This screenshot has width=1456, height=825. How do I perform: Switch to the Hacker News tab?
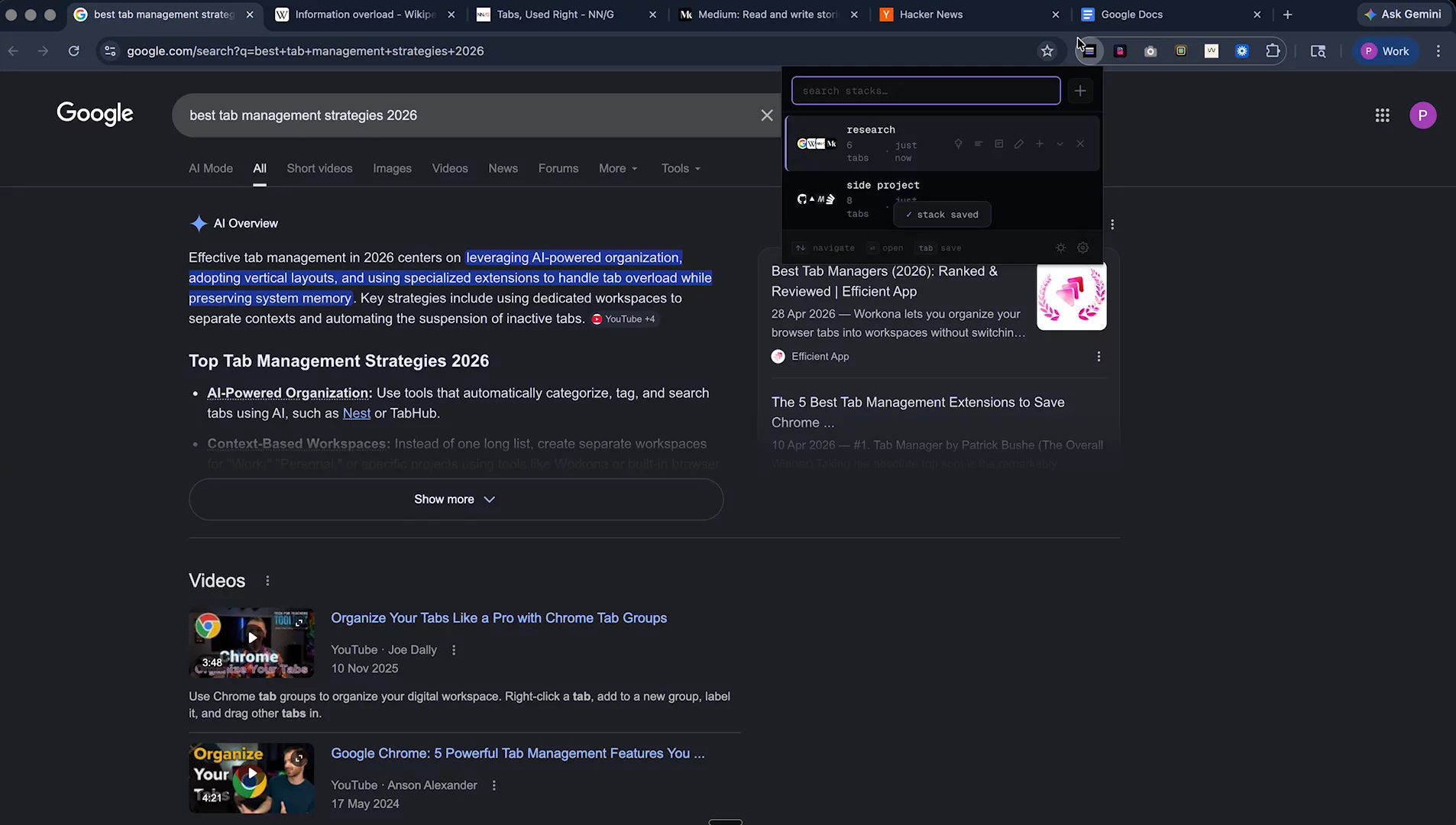969,15
